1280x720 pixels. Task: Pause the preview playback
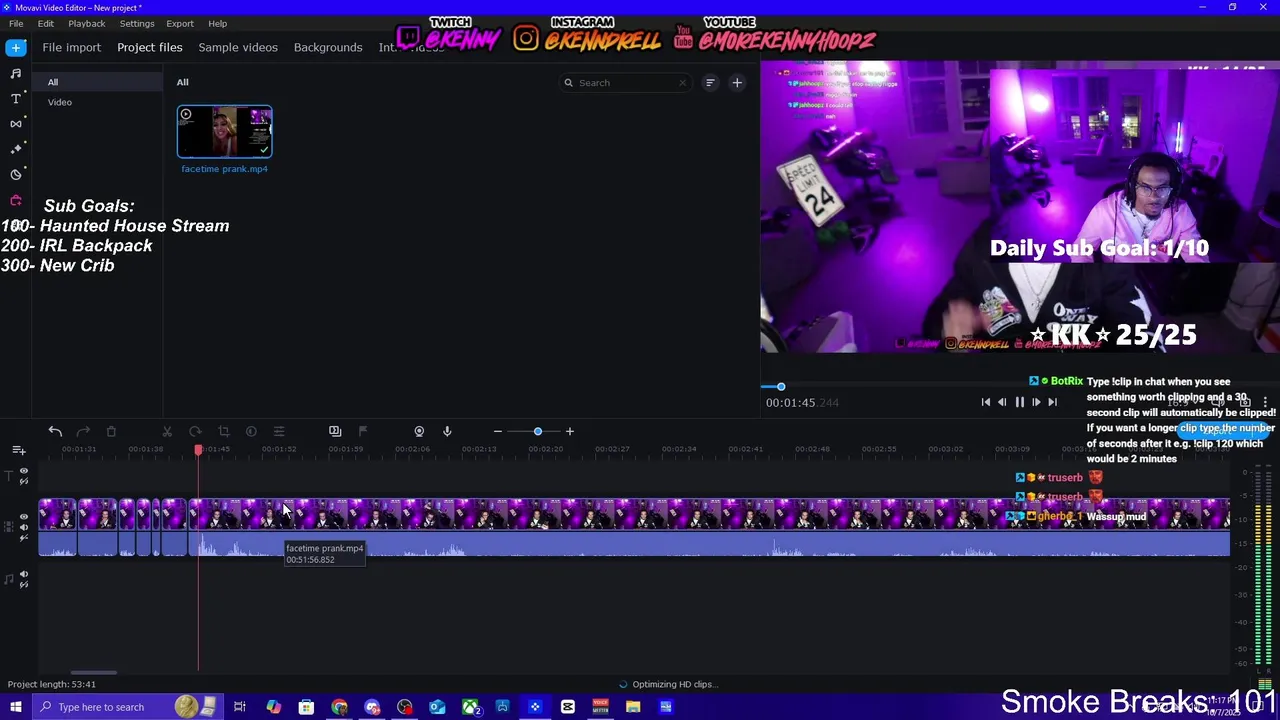[1019, 402]
